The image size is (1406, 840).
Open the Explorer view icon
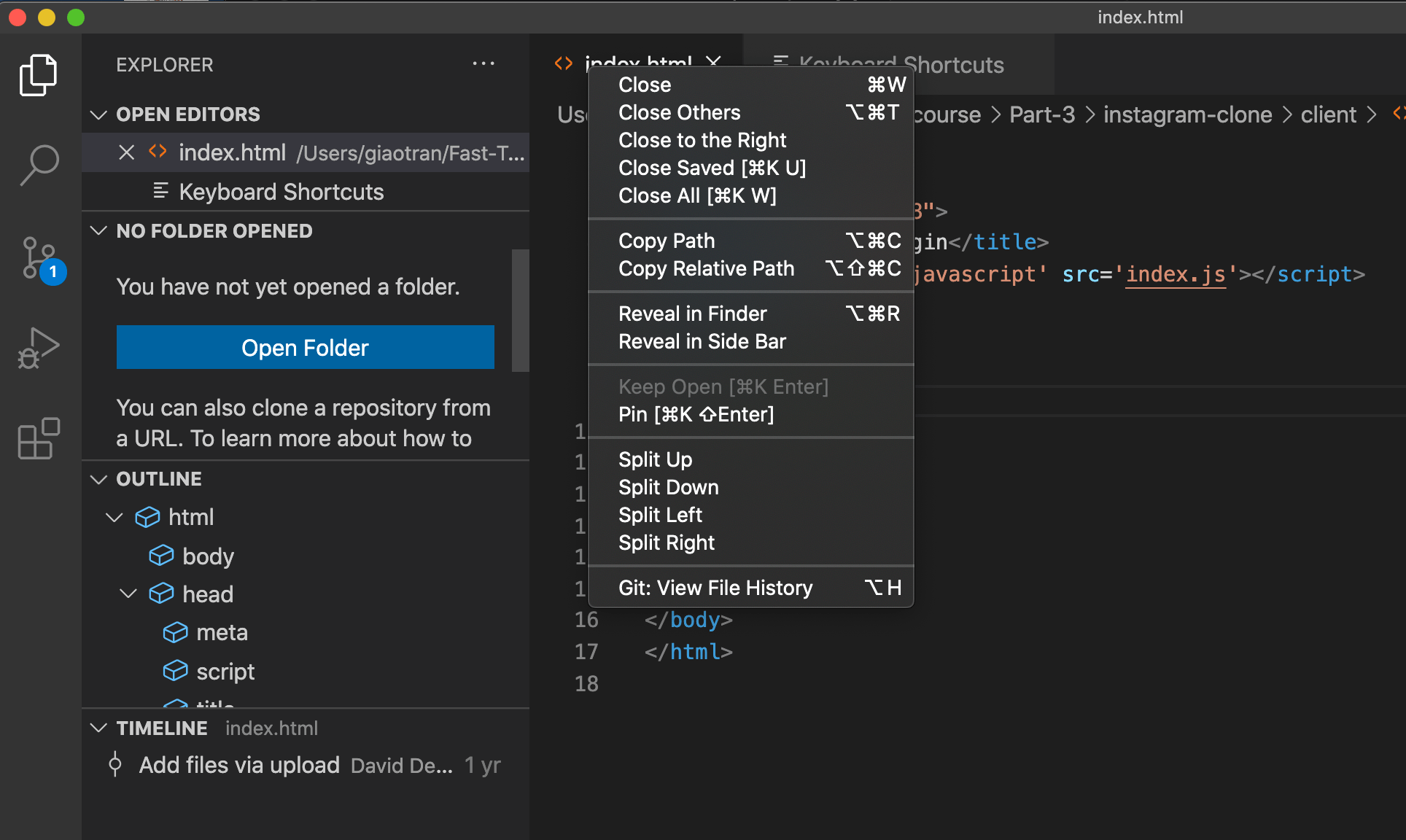tap(39, 75)
